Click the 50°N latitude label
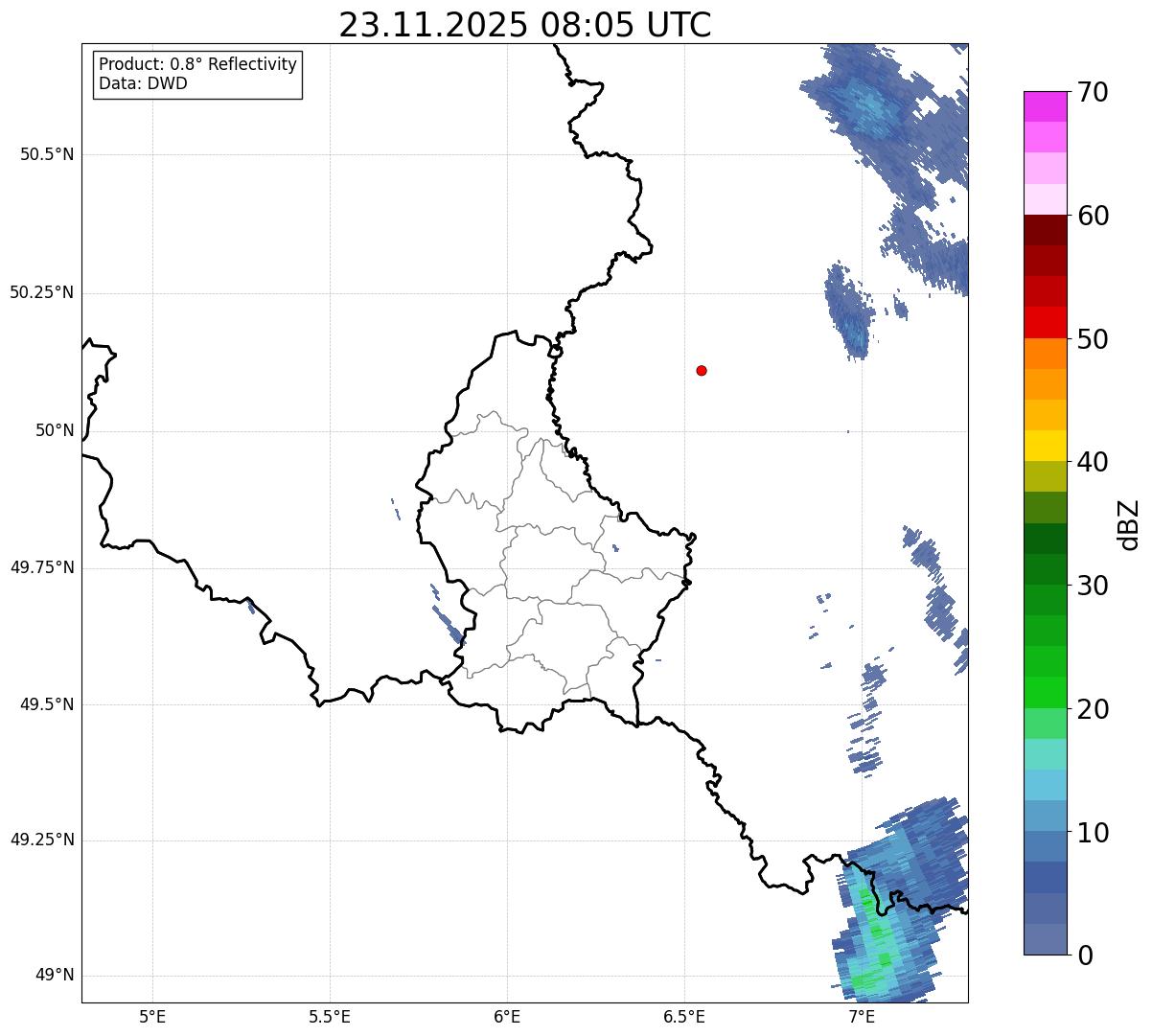This screenshot has width=1152, height=1036. pyautogui.click(x=55, y=430)
